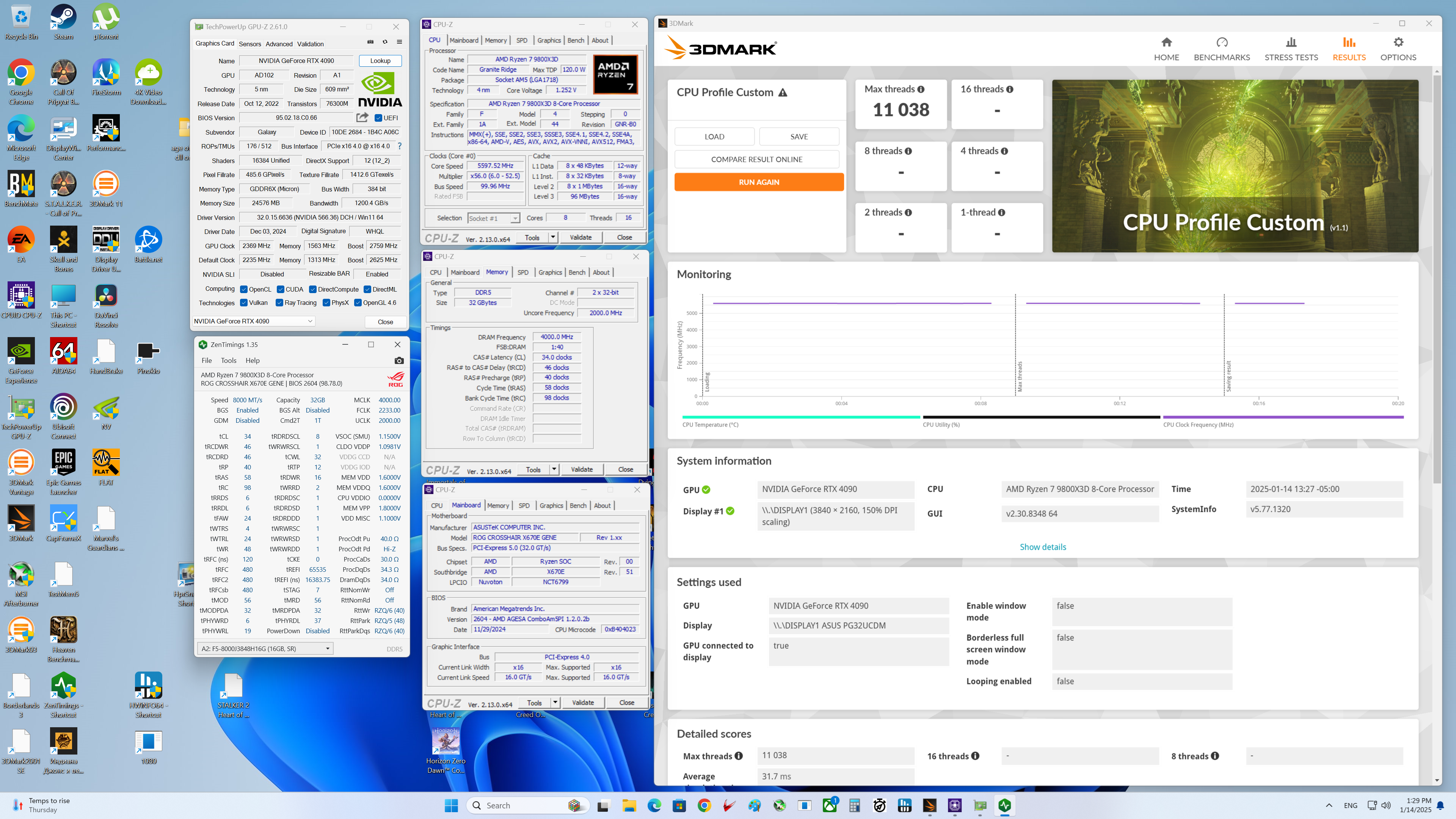
Task: Click the CPU Utility legend bar in Monitoring
Action: (1041, 417)
